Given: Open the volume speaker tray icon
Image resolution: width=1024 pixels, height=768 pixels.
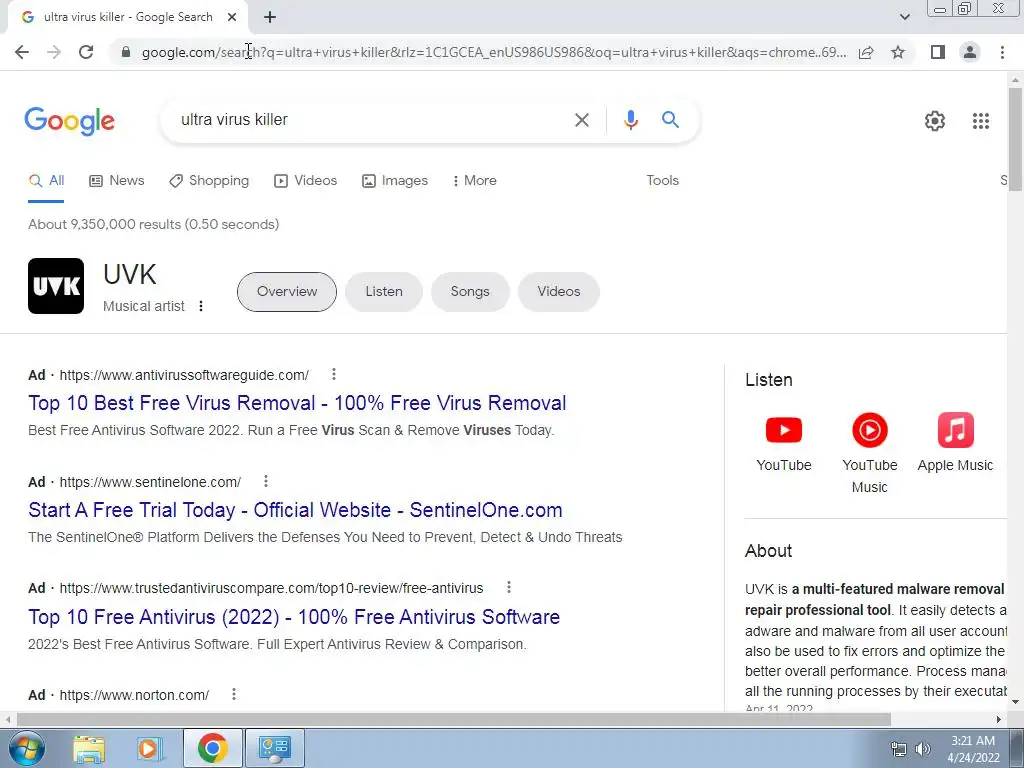Looking at the screenshot, I should (x=923, y=749).
